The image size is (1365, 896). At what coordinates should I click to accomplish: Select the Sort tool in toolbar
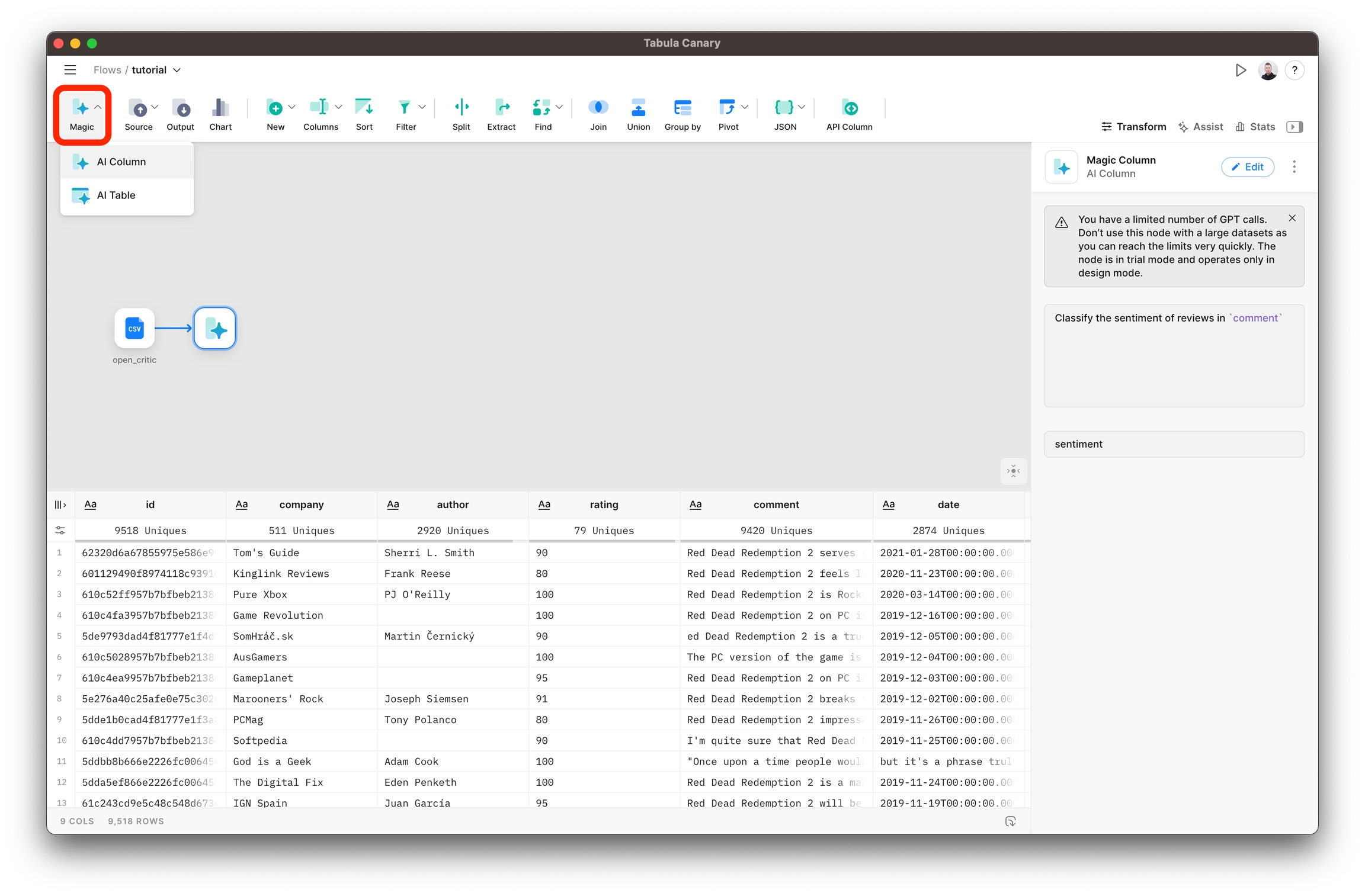364,108
